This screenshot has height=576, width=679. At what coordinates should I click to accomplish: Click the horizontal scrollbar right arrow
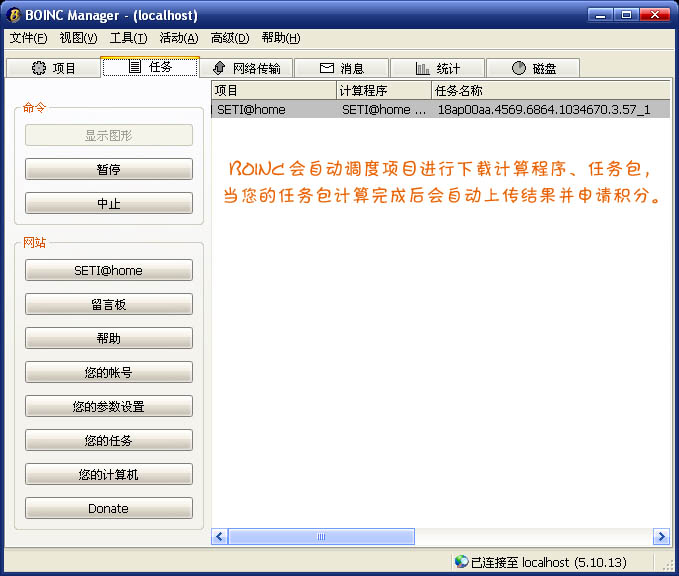tap(661, 537)
